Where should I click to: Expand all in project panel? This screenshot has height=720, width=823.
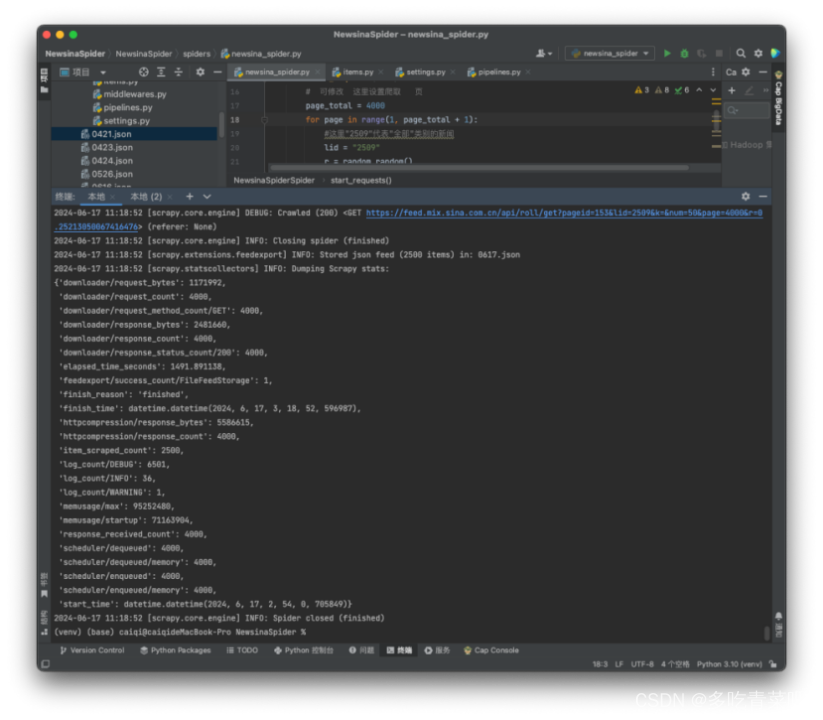pos(161,72)
